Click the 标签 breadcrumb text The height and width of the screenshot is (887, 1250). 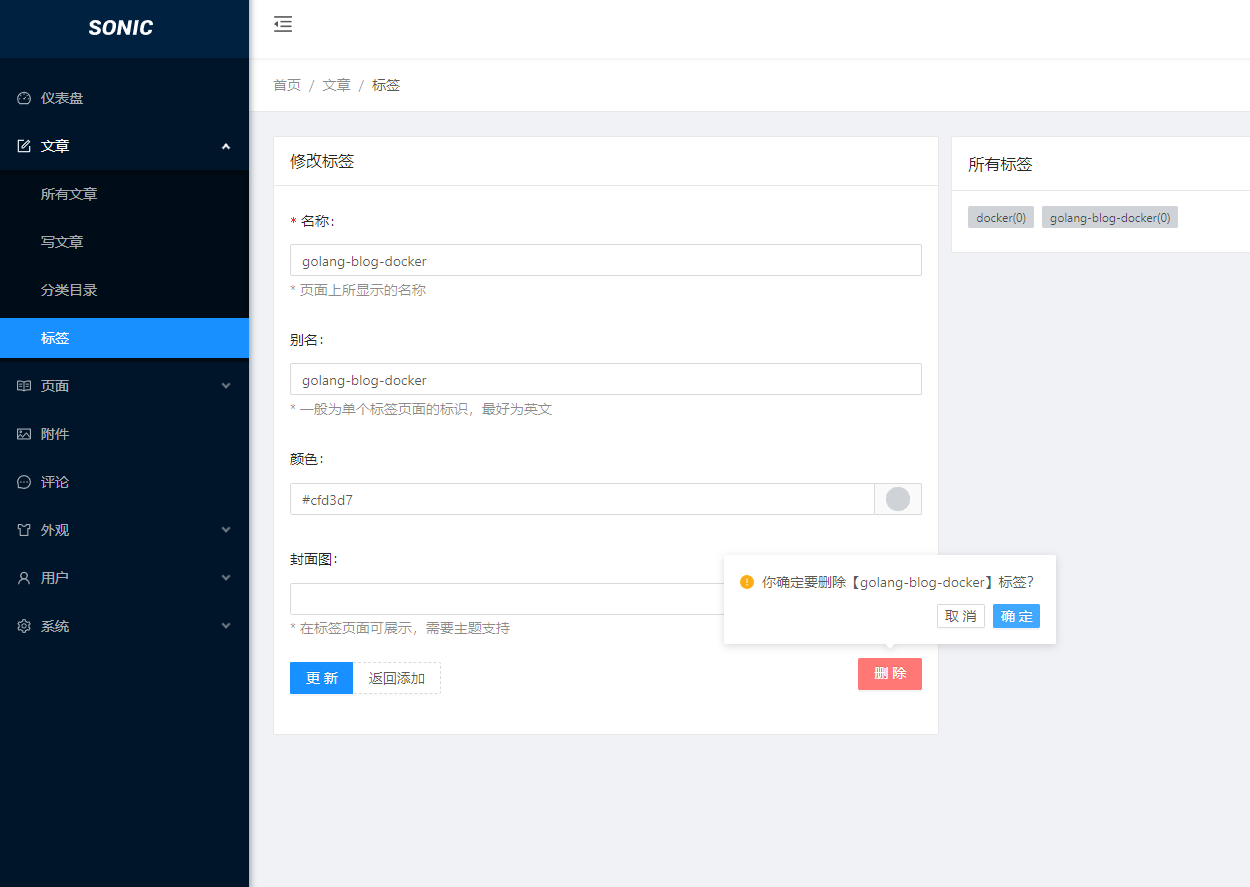pos(386,85)
